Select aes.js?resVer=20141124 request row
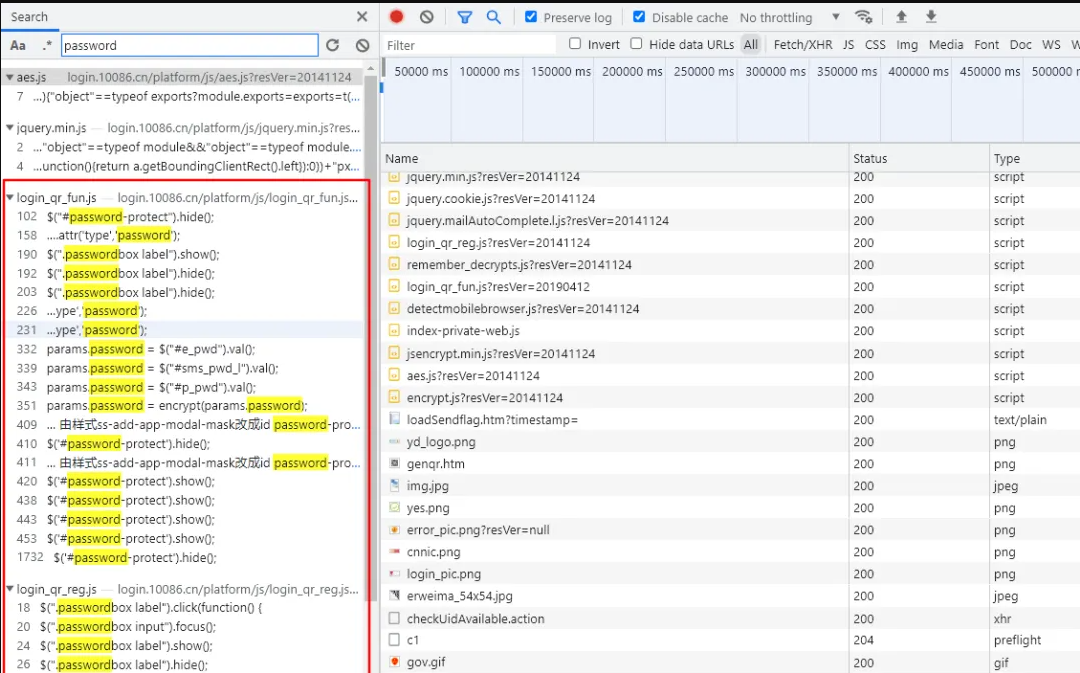 (x=473, y=375)
